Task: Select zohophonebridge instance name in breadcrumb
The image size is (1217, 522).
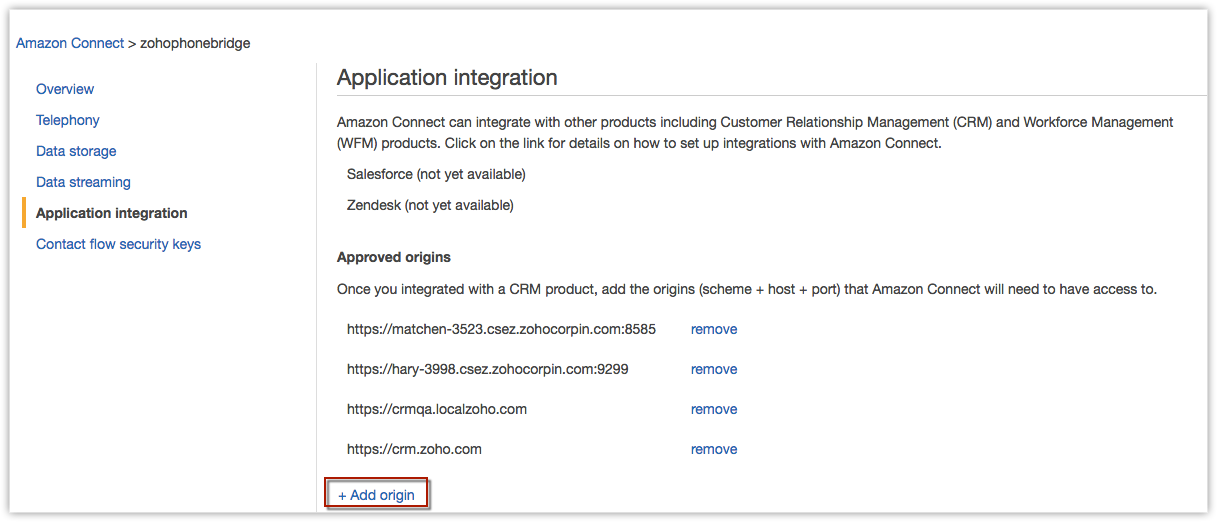Action: point(195,44)
